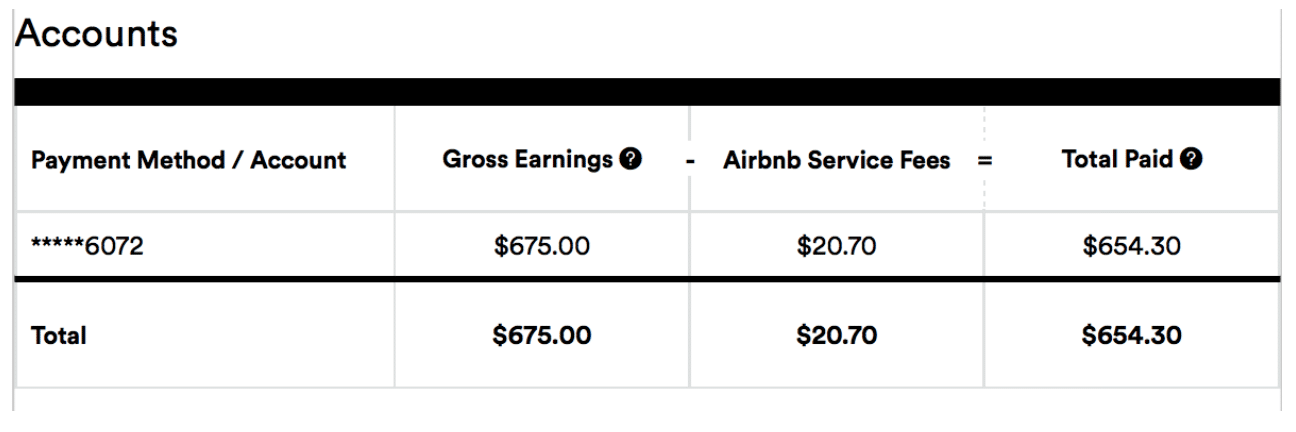The image size is (1296, 432).
Task: Click the $654.30 total paid in account row
Action: [1131, 246]
